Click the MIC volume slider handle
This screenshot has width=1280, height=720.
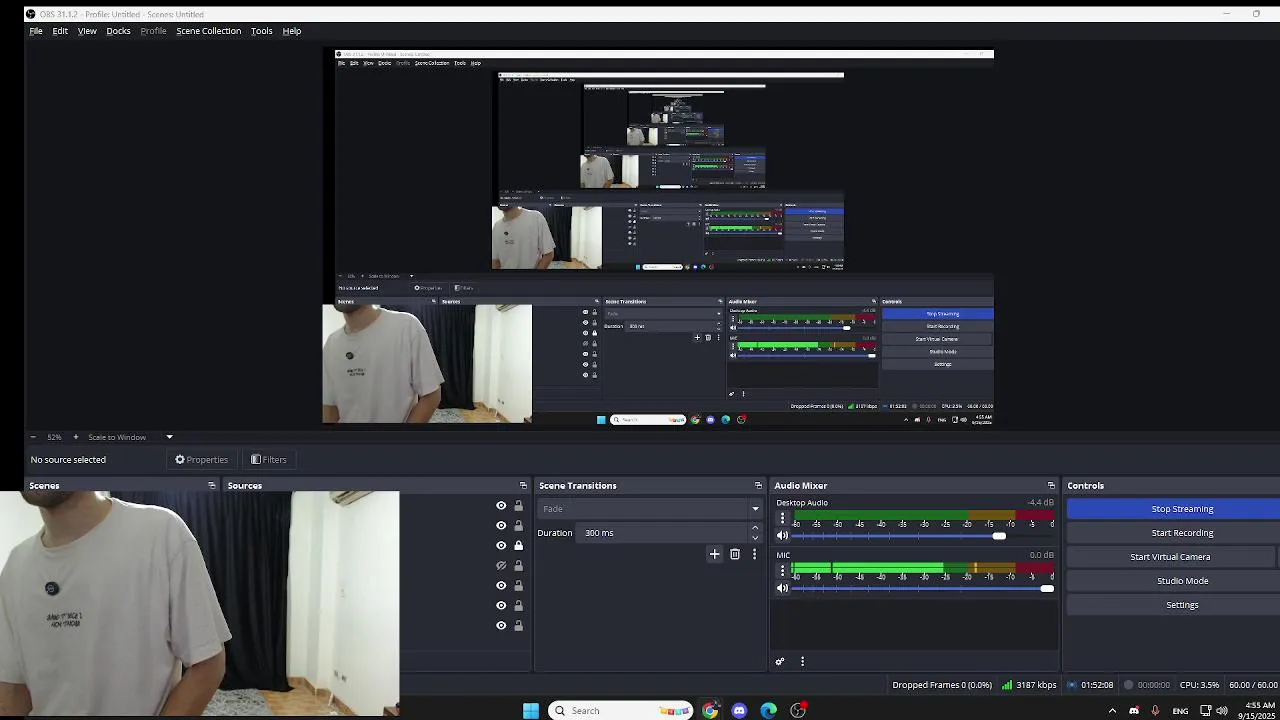click(x=1047, y=588)
